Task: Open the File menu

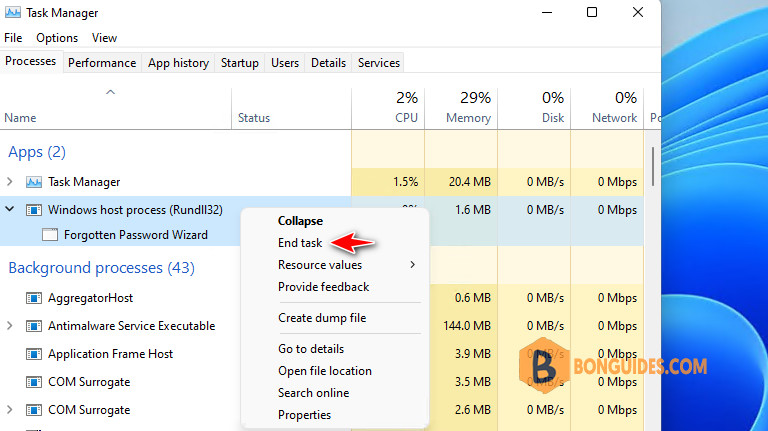Action: coord(13,38)
